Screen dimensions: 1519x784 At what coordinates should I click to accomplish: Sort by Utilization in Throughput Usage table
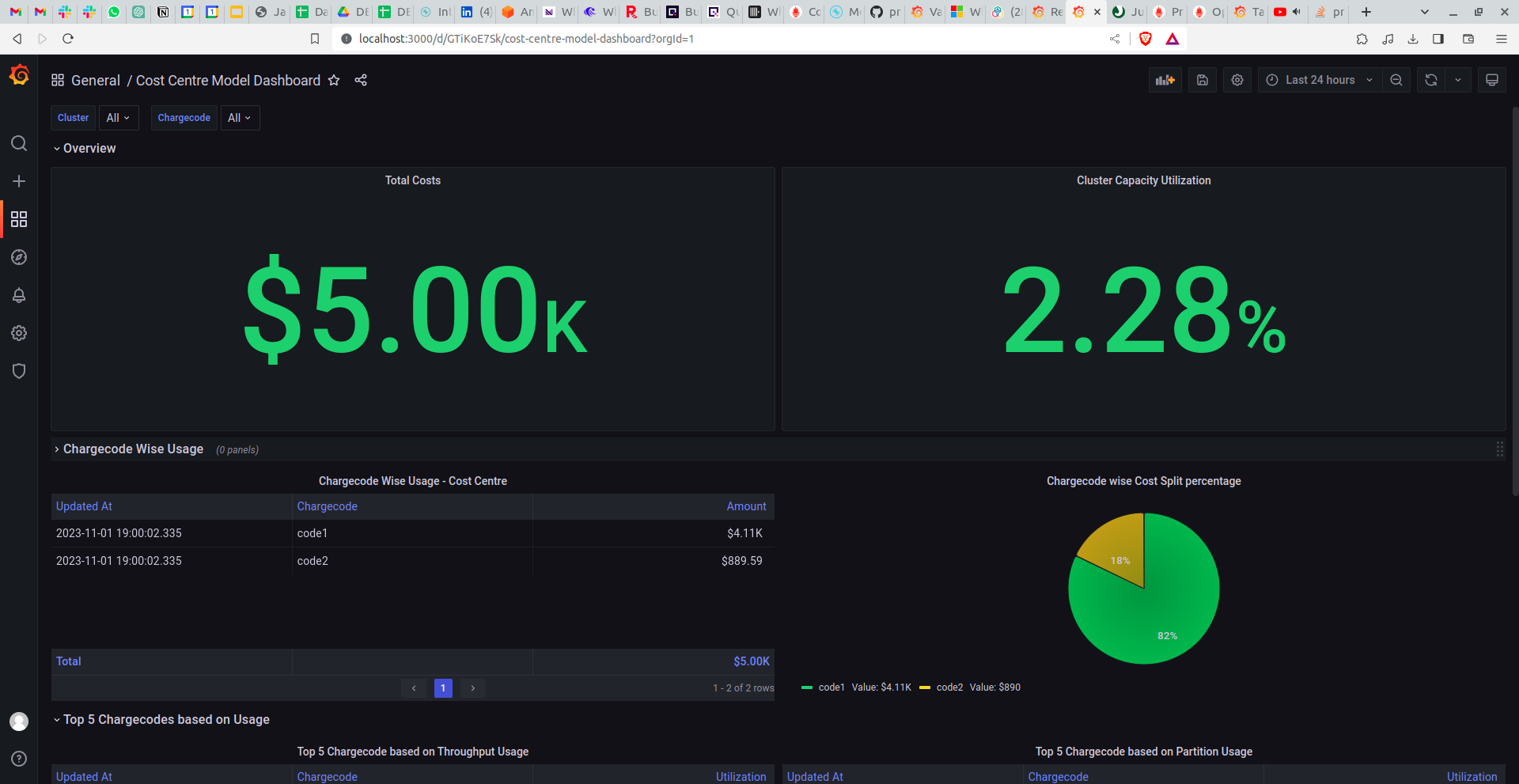[741, 777]
